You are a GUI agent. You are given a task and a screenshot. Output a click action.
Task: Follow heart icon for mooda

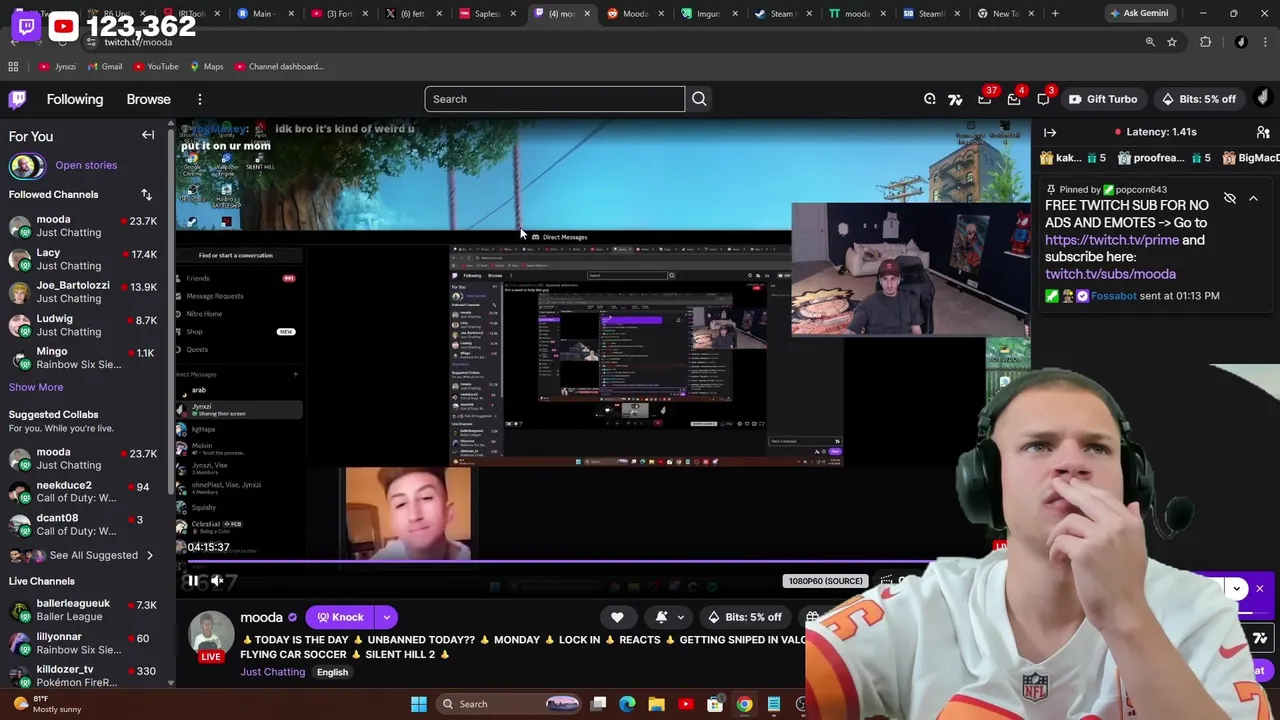tap(617, 617)
